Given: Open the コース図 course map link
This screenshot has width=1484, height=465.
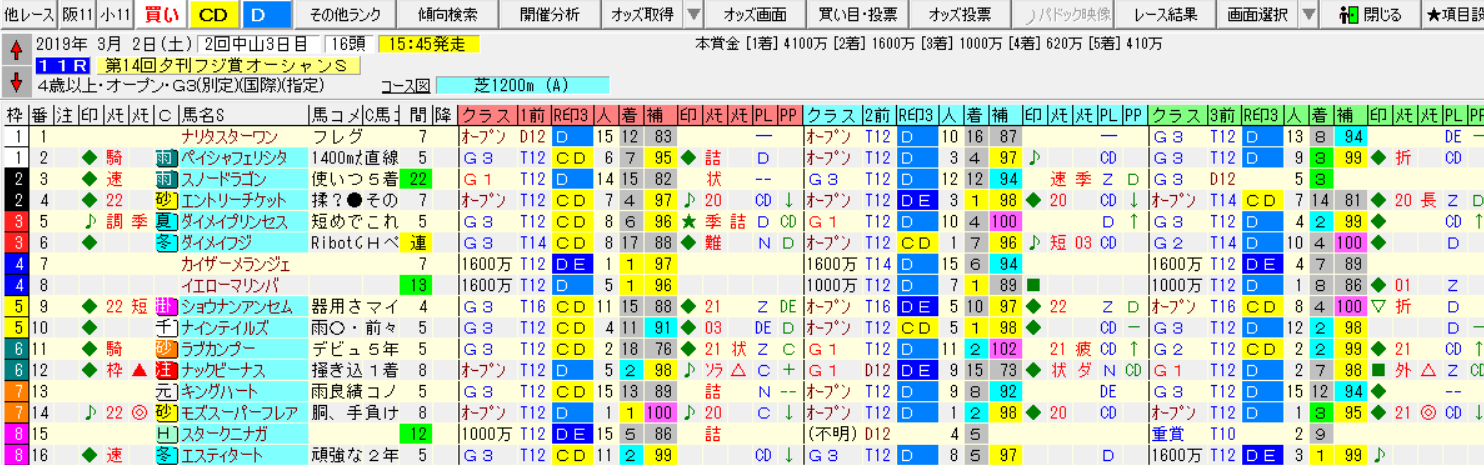Looking at the screenshot, I should pyautogui.click(x=406, y=86).
